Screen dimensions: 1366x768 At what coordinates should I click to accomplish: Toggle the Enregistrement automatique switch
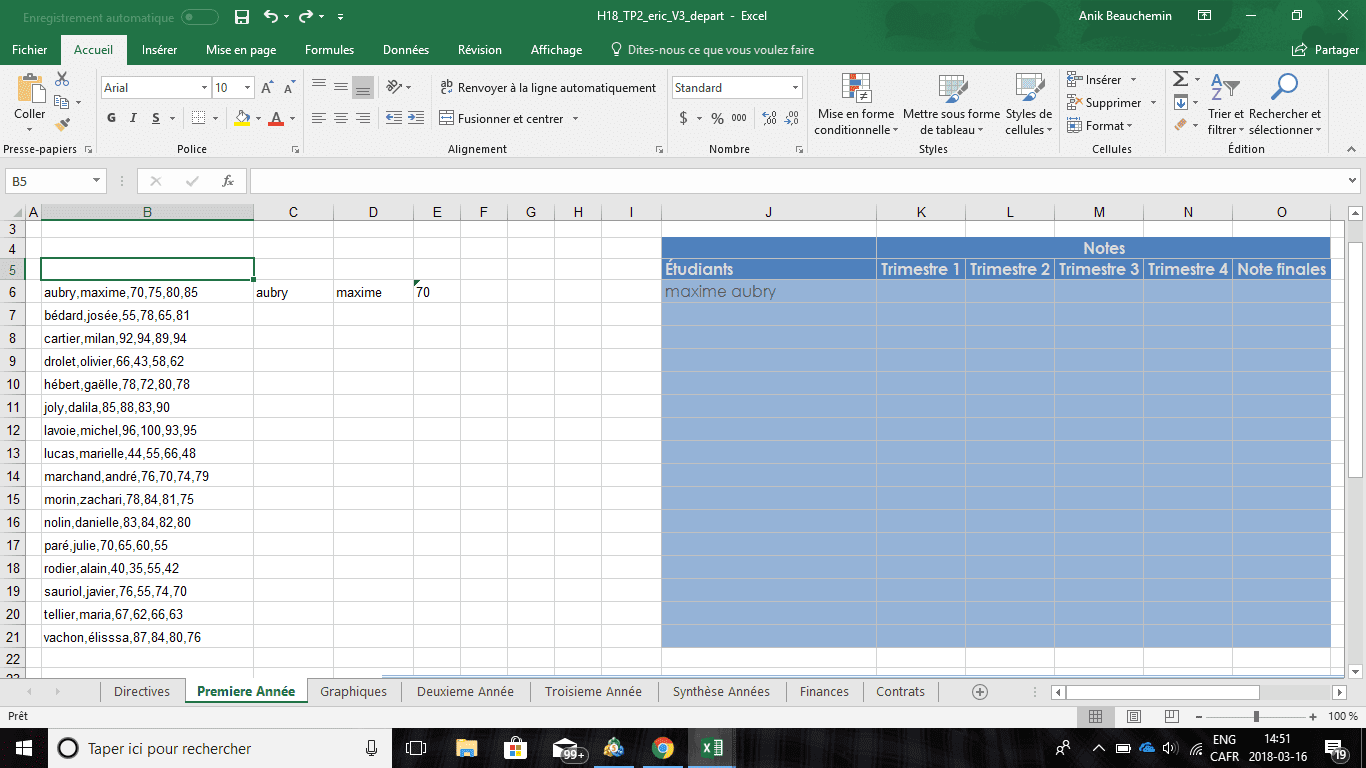point(200,17)
